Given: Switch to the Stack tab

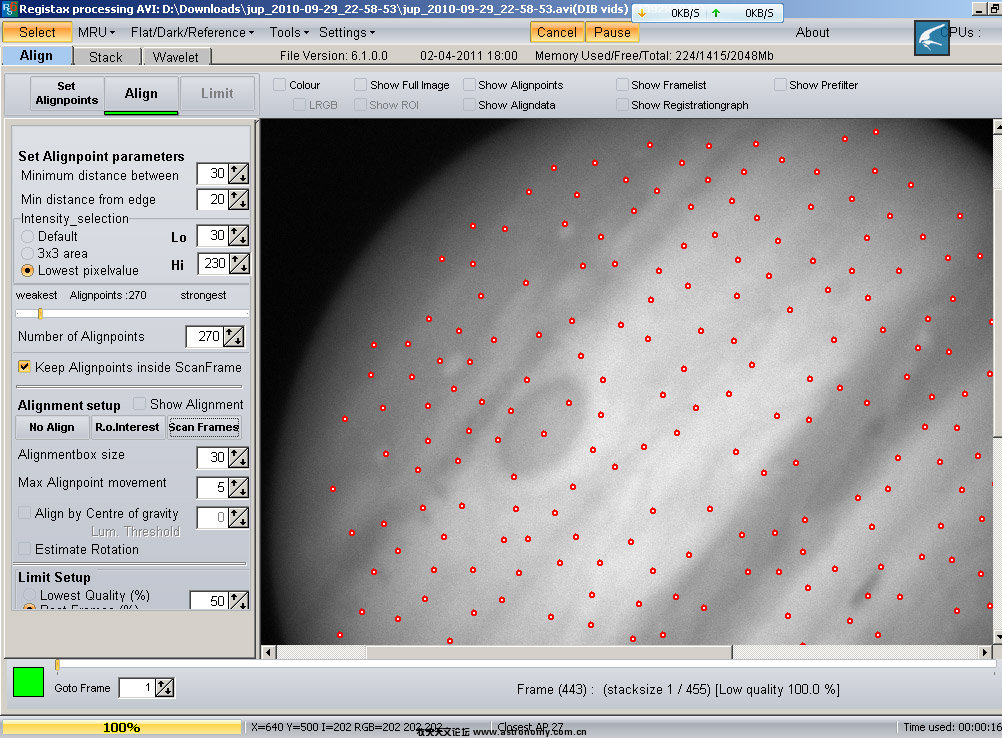Looking at the screenshot, I should (106, 57).
